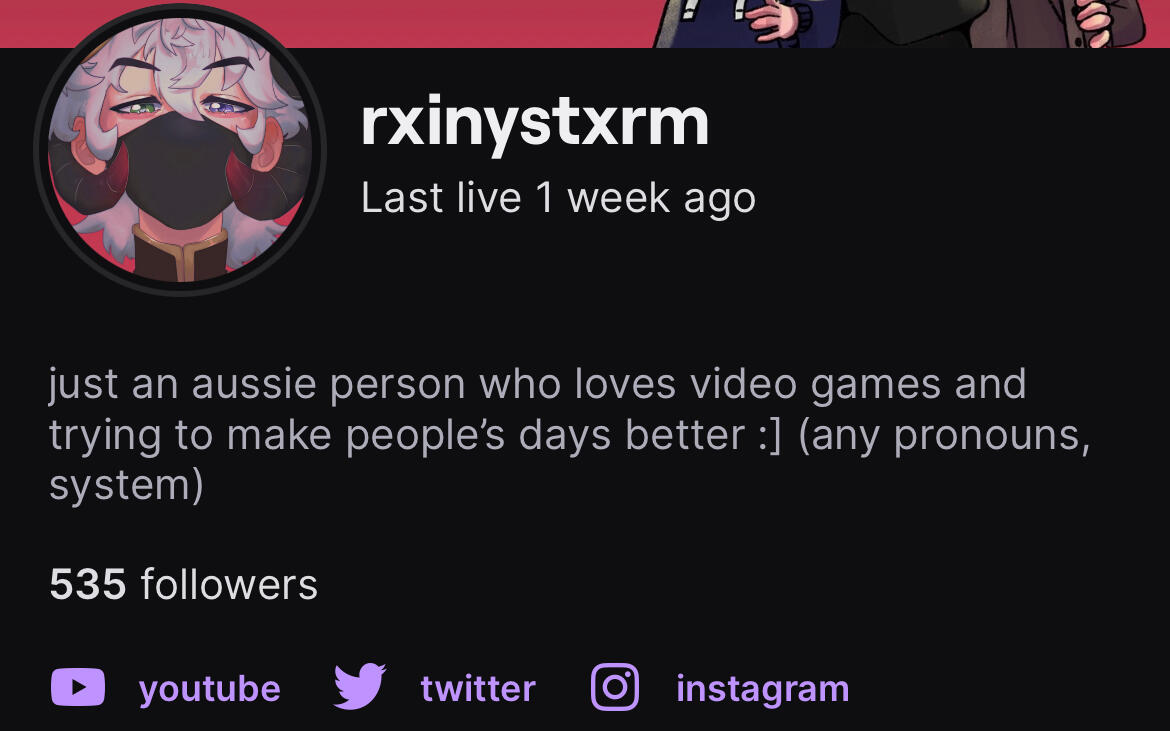Open the youtube text link

(x=210, y=688)
